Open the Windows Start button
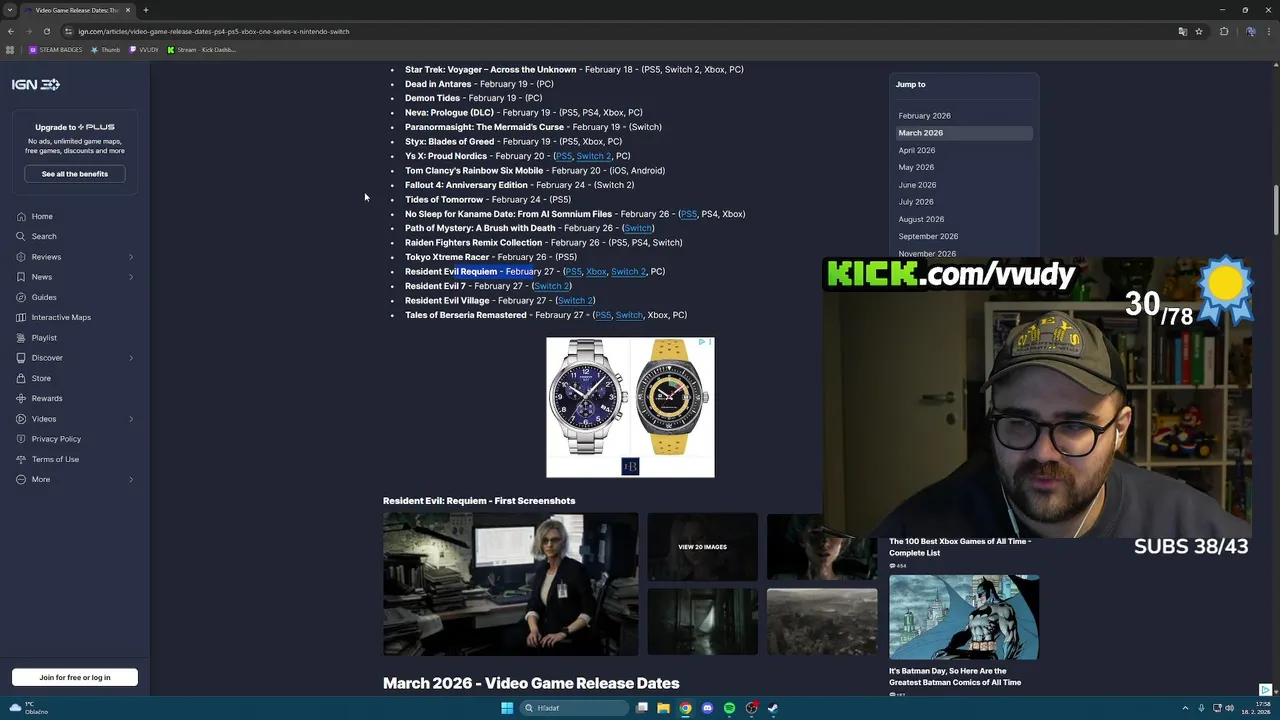Image resolution: width=1280 pixels, height=720 pixels. click(x=507, y=708)
